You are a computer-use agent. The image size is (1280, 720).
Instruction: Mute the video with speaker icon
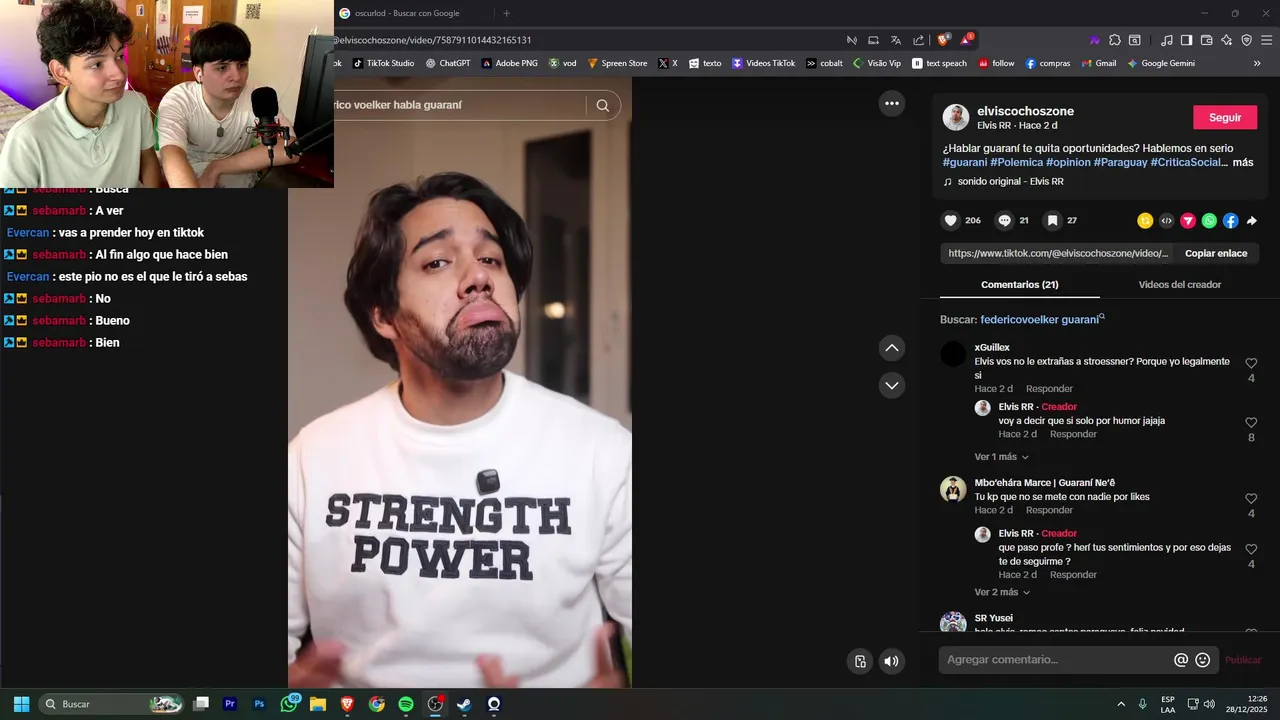point(891,661)
